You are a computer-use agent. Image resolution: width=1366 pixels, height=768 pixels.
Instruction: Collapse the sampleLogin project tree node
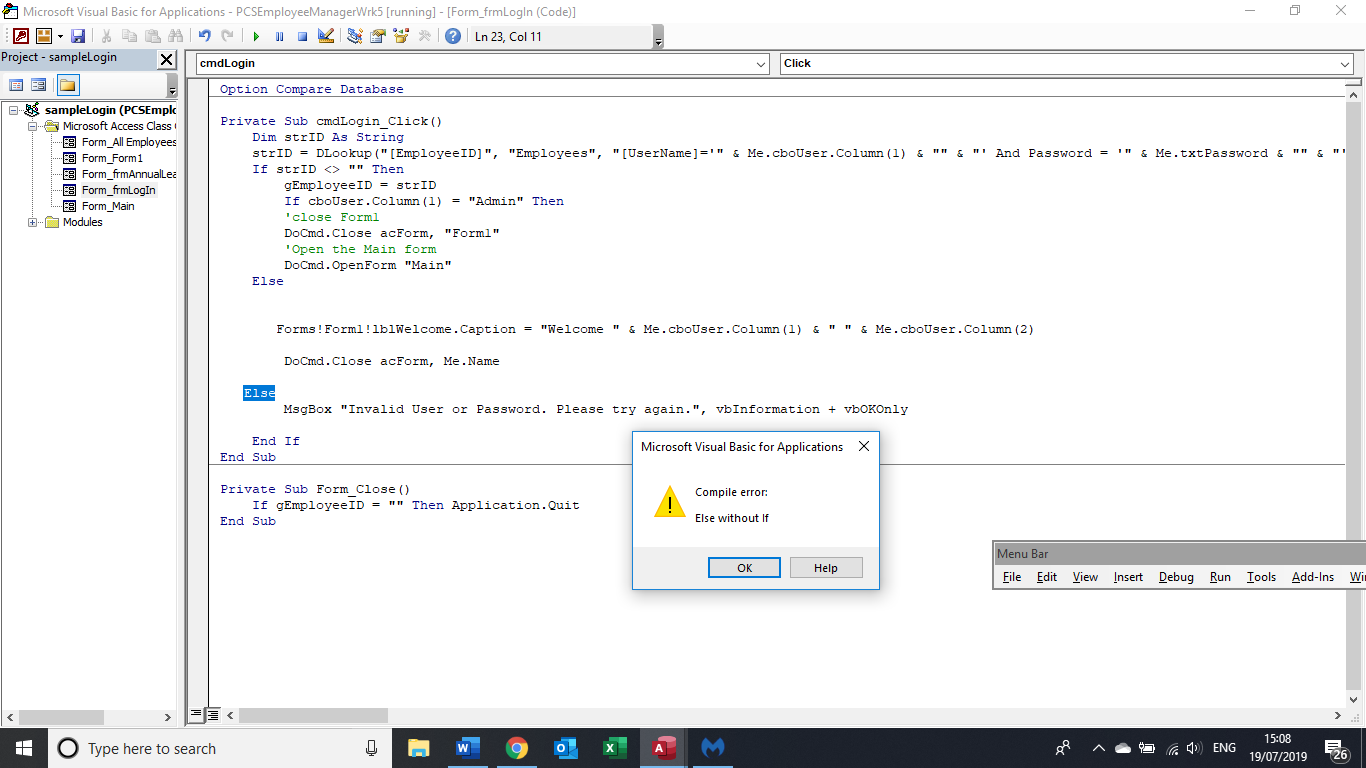pyautogui.click(x=13, y=110)
